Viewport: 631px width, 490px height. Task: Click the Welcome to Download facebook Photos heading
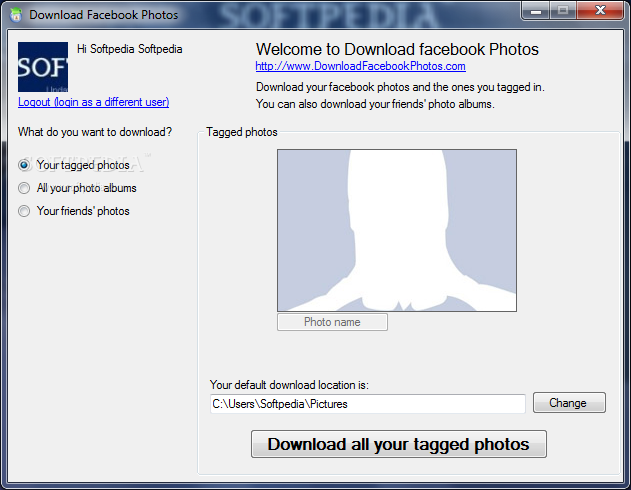[397, 49]
